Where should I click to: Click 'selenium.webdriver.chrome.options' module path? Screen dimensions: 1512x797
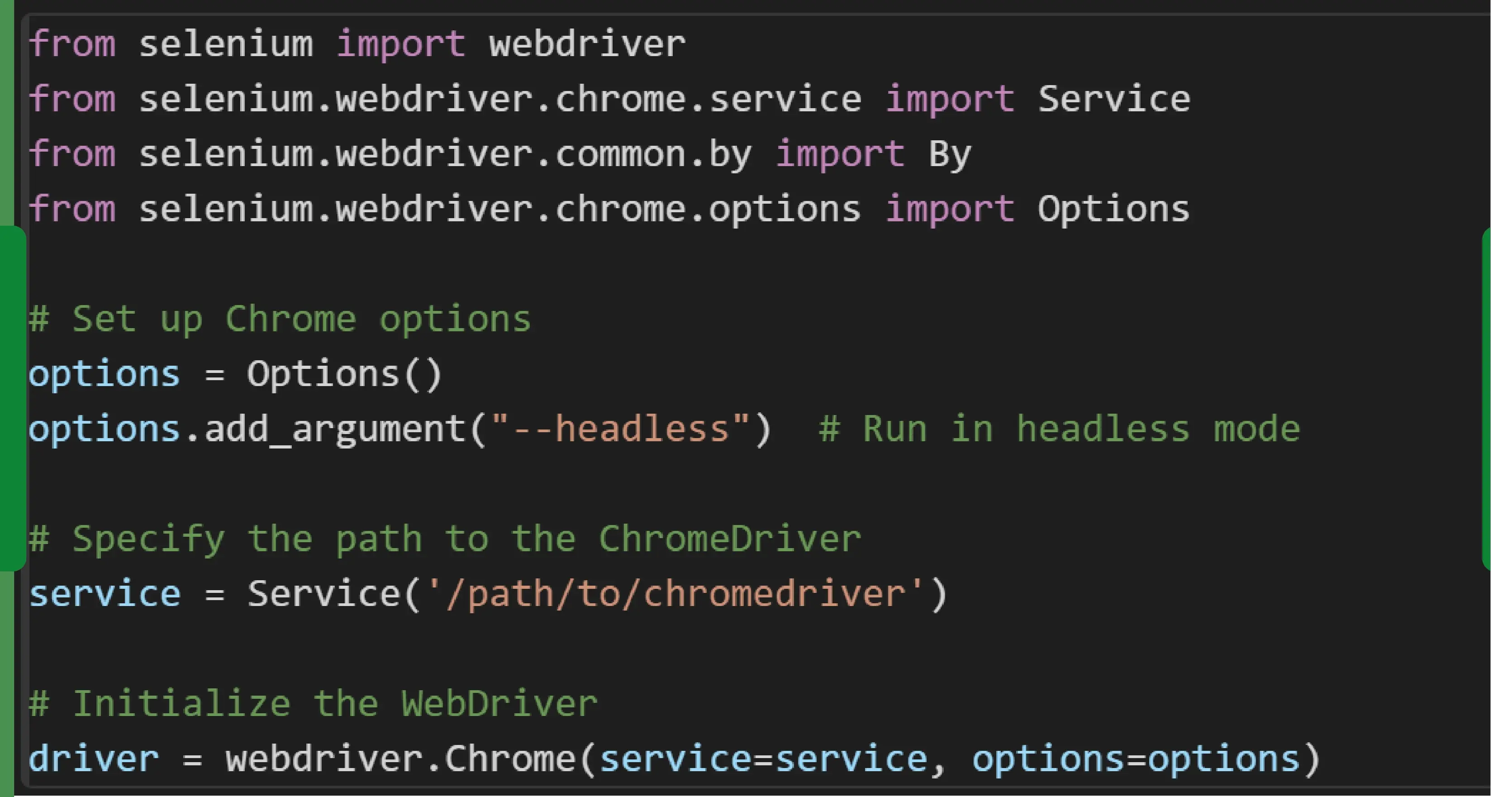[499, 209]
